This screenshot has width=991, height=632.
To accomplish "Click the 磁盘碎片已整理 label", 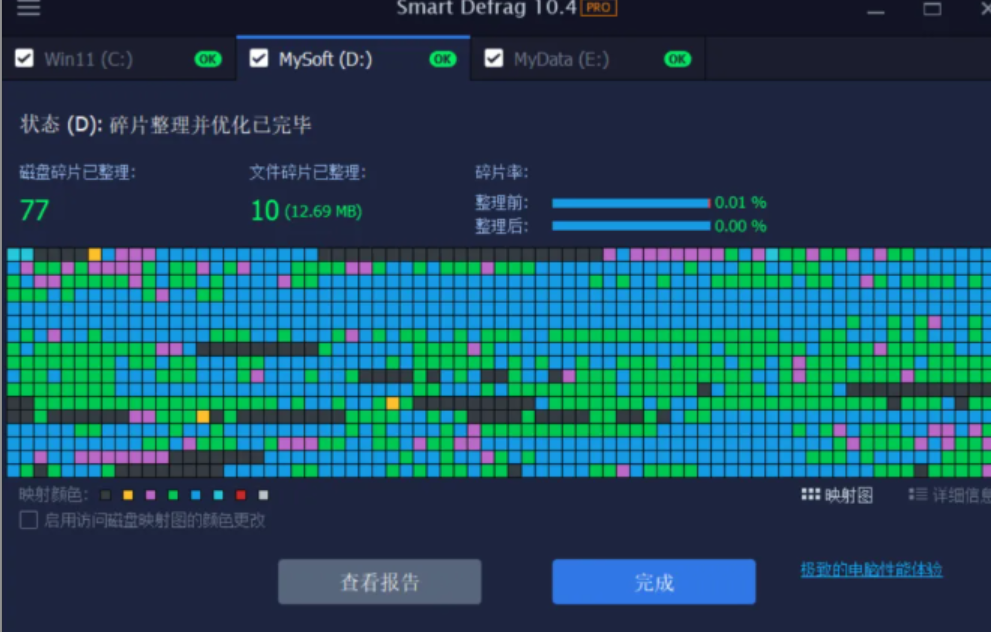I will 77,172.
